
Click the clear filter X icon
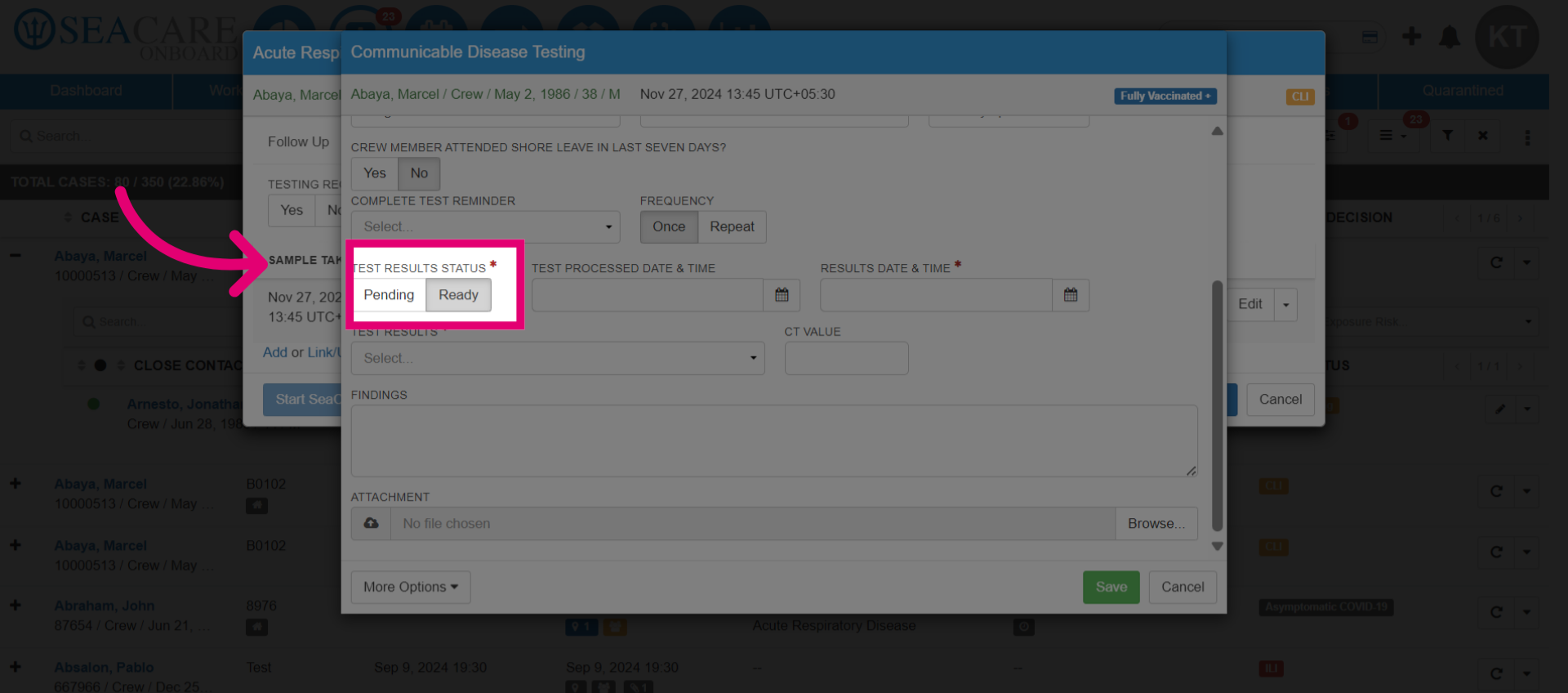click(x=1482, y=136)
